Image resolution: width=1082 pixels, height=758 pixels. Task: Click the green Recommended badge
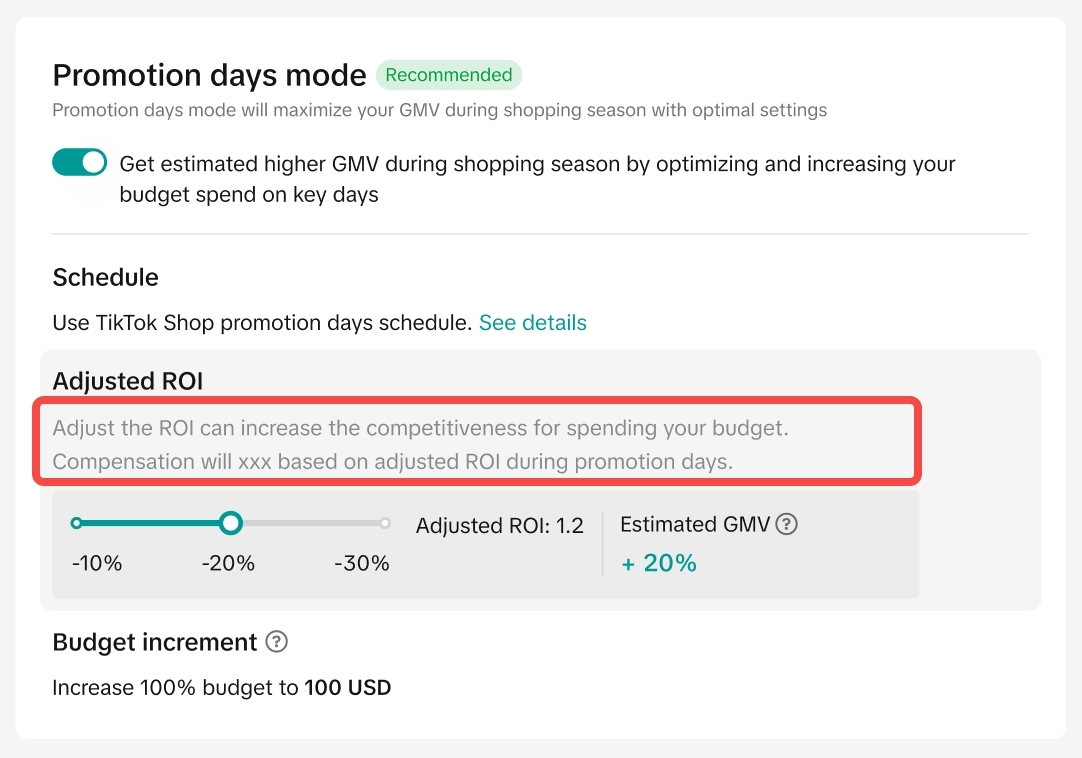coord(448,75)
